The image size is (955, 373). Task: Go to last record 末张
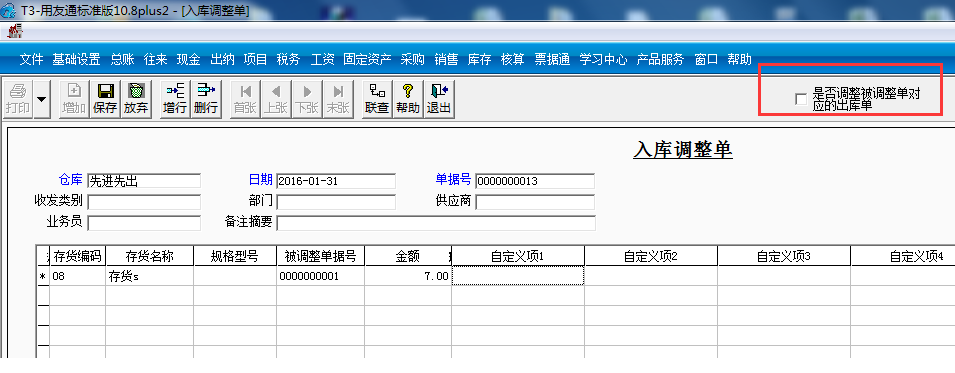[x=338, y=99]
